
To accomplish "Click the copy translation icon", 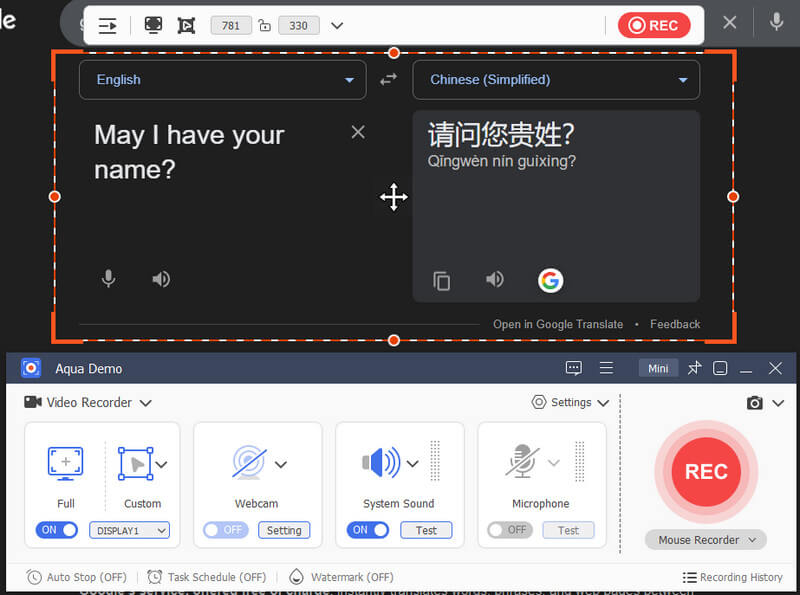I will pyautogui.click(x=442, y=281).
